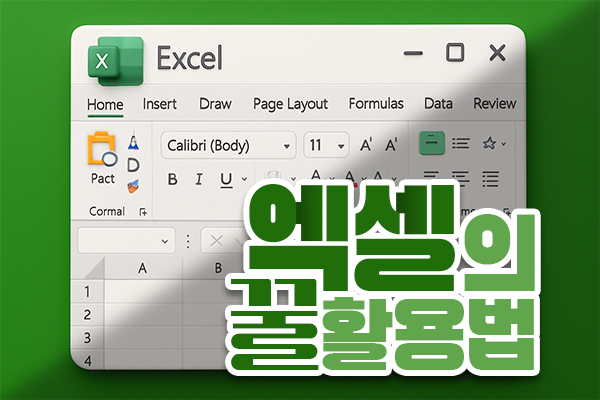Viewport: 600px width, 400px height.
Task: Maximize the Excel window
Action: pos(455,52)
